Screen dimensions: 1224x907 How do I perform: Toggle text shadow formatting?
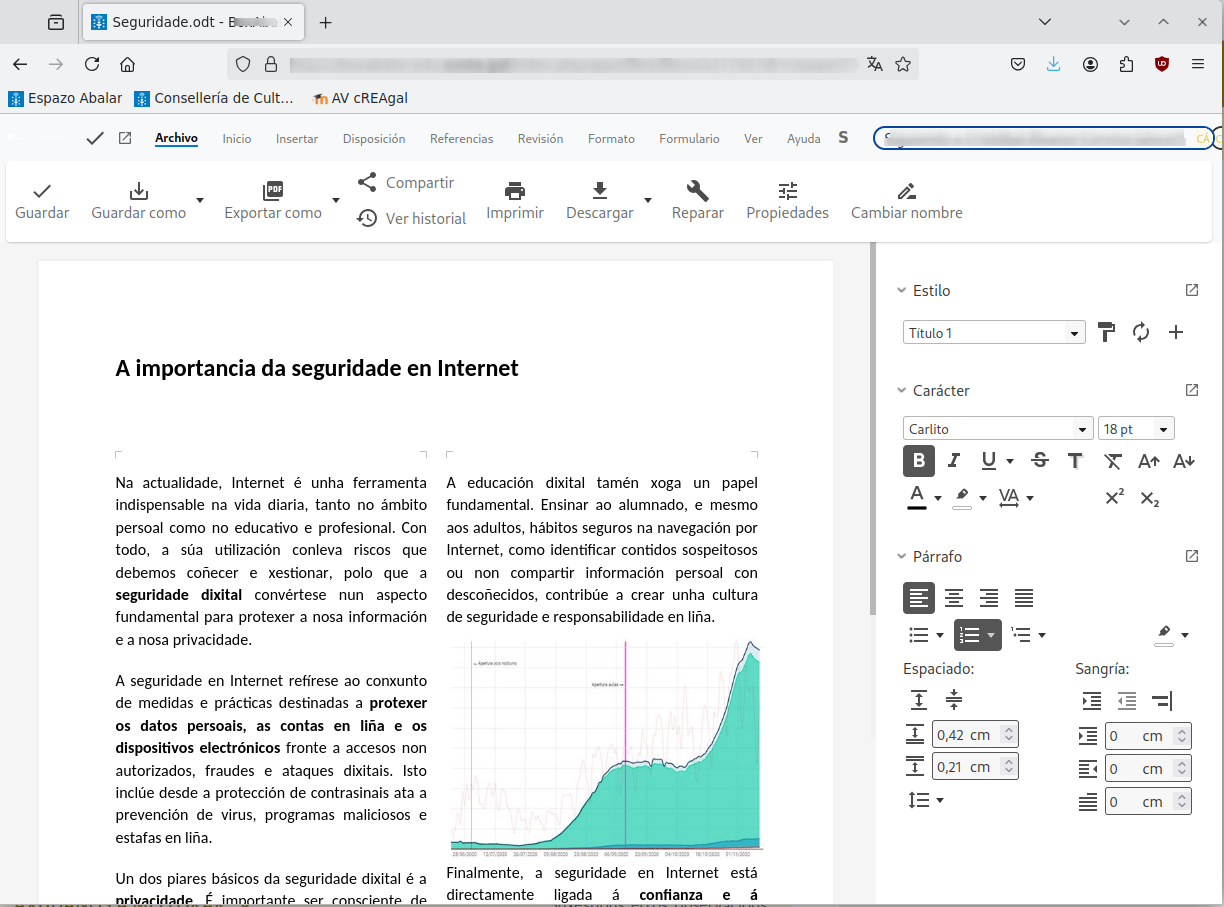[1075, 461]
